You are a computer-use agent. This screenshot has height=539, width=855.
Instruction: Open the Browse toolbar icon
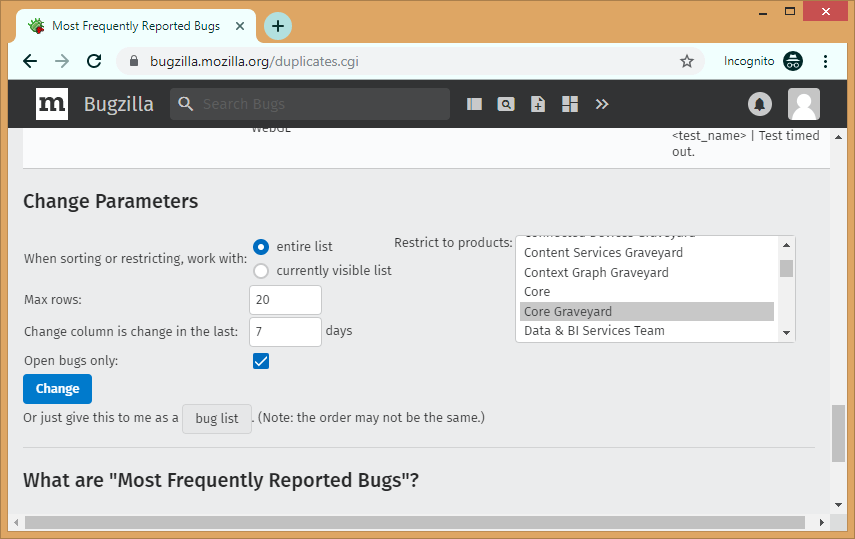(x=474, y=104)
